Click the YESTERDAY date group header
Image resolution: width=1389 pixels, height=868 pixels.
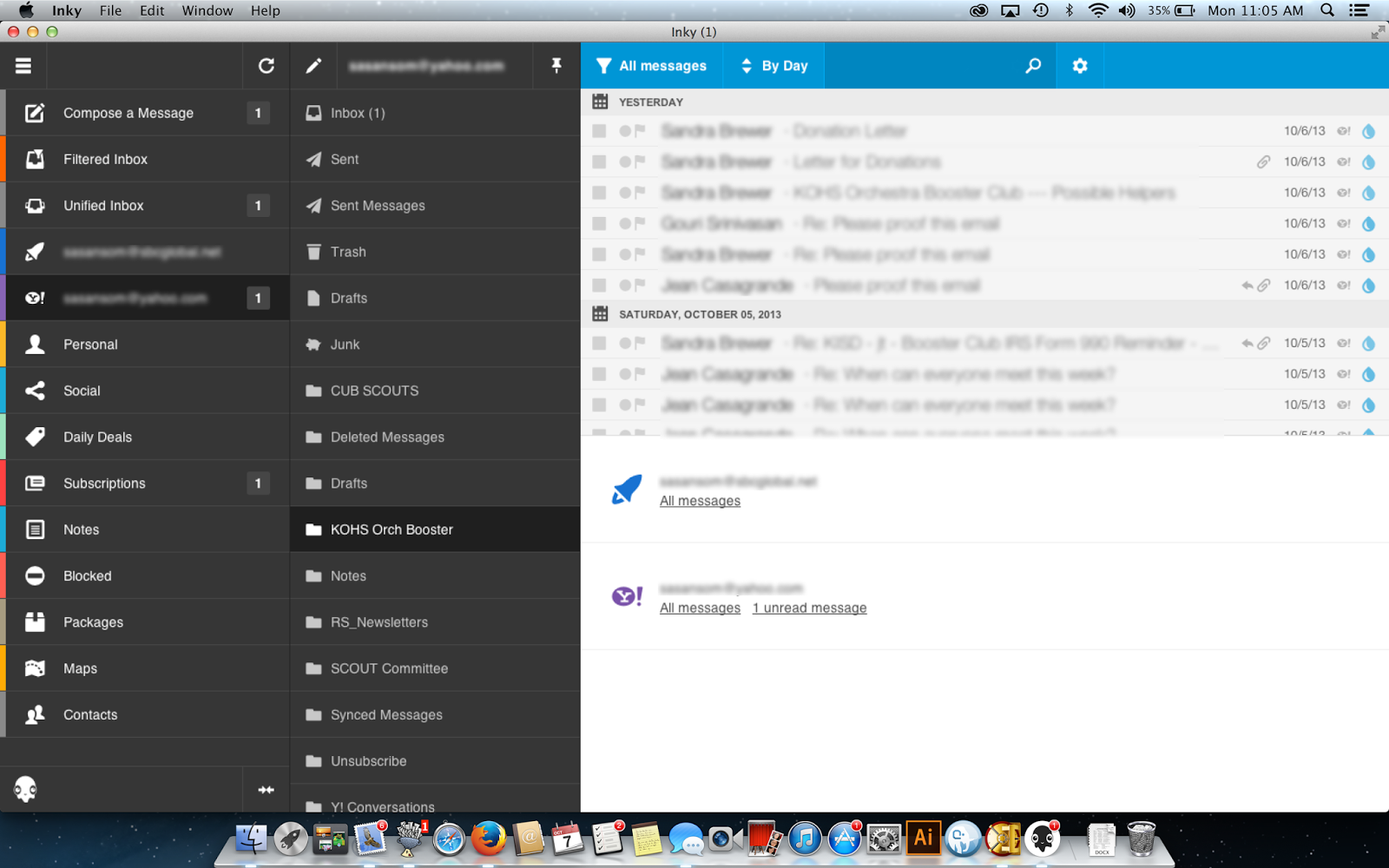984,102
